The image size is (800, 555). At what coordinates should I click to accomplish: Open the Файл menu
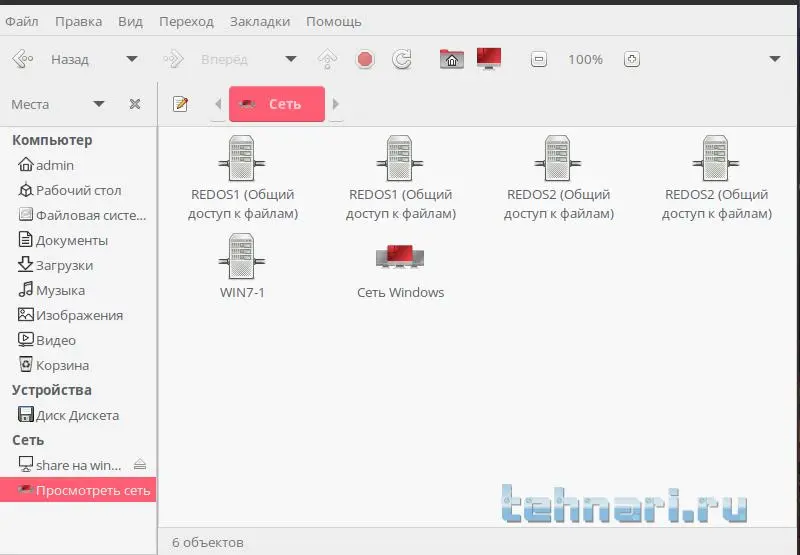coord(22,22)
